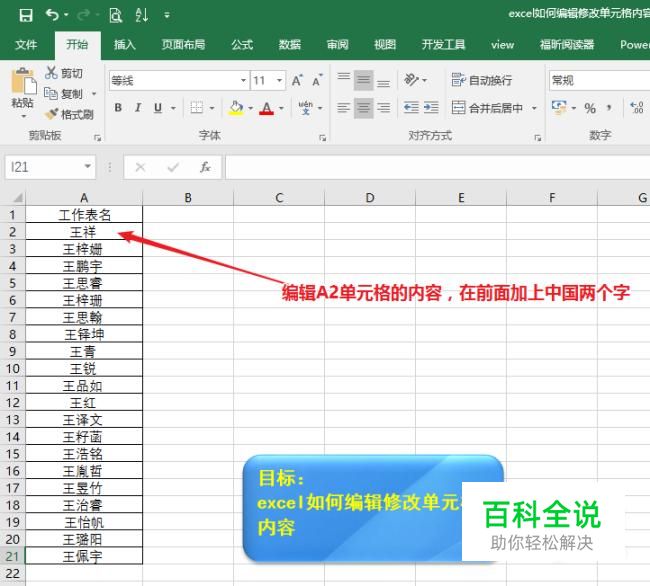650x586 pixels.
Task: Click the Borders icon
Action: tap(196, 108)
